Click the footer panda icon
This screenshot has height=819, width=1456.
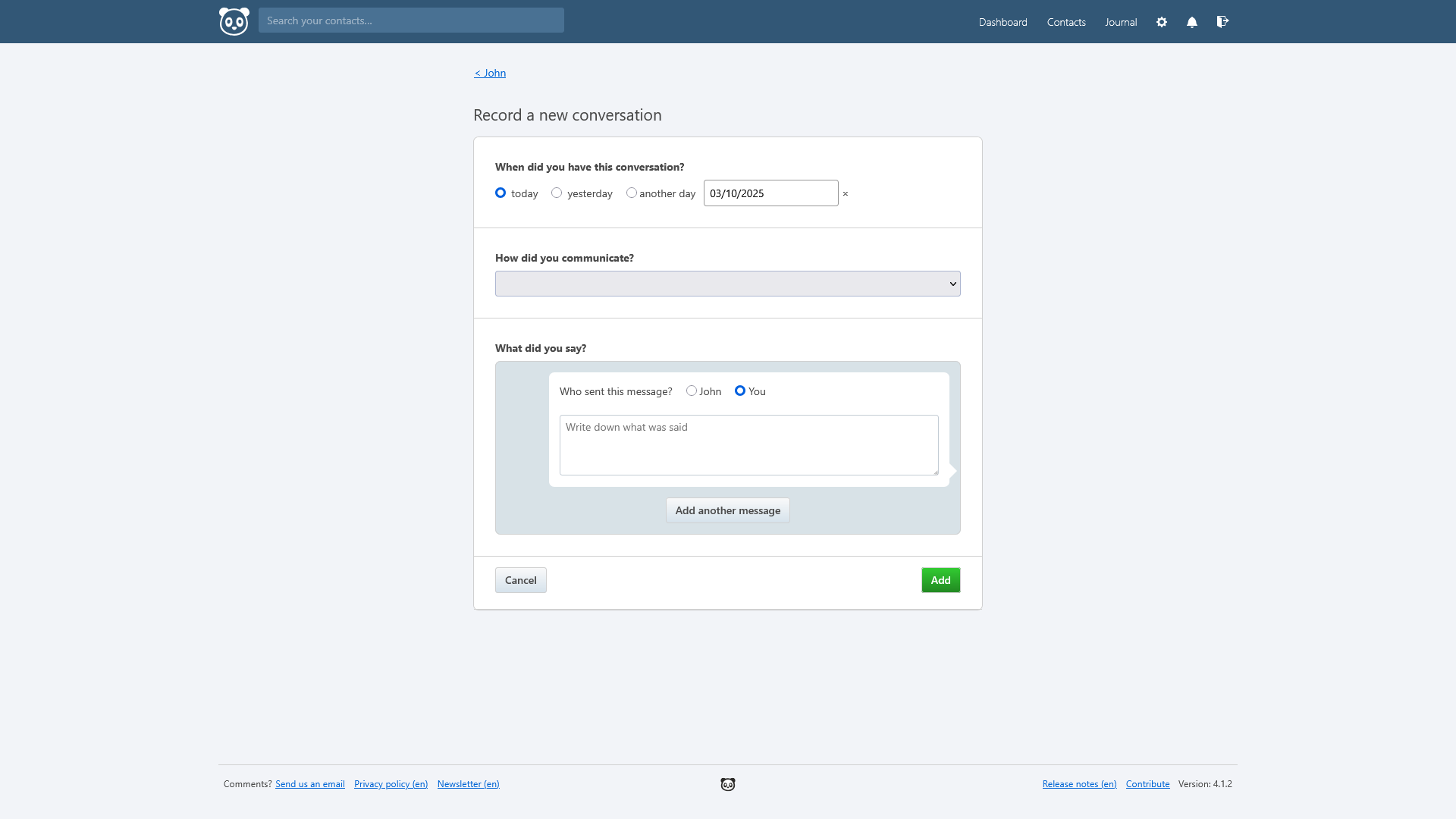point(728,784)
